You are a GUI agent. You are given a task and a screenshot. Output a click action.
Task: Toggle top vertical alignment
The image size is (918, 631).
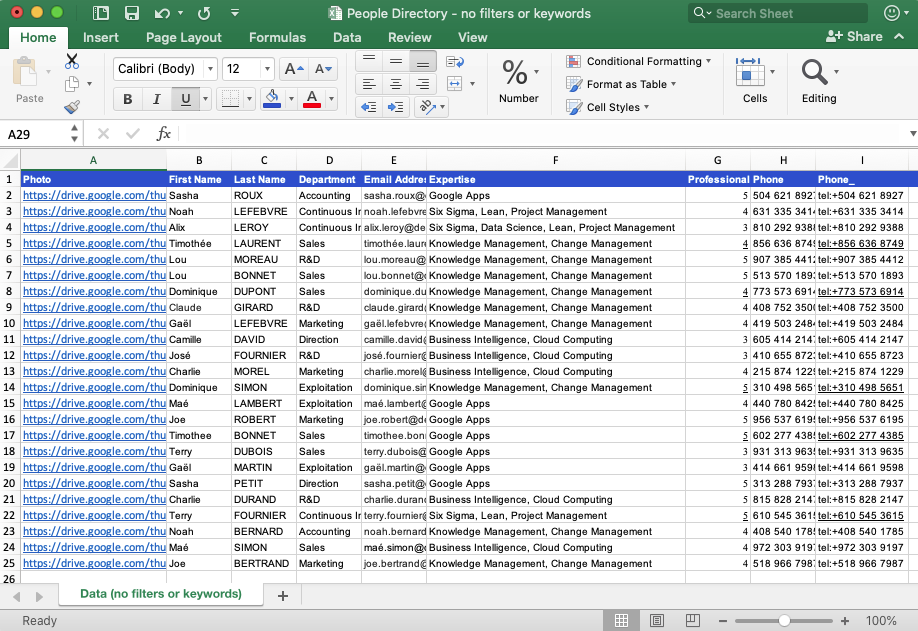(369, 61)
